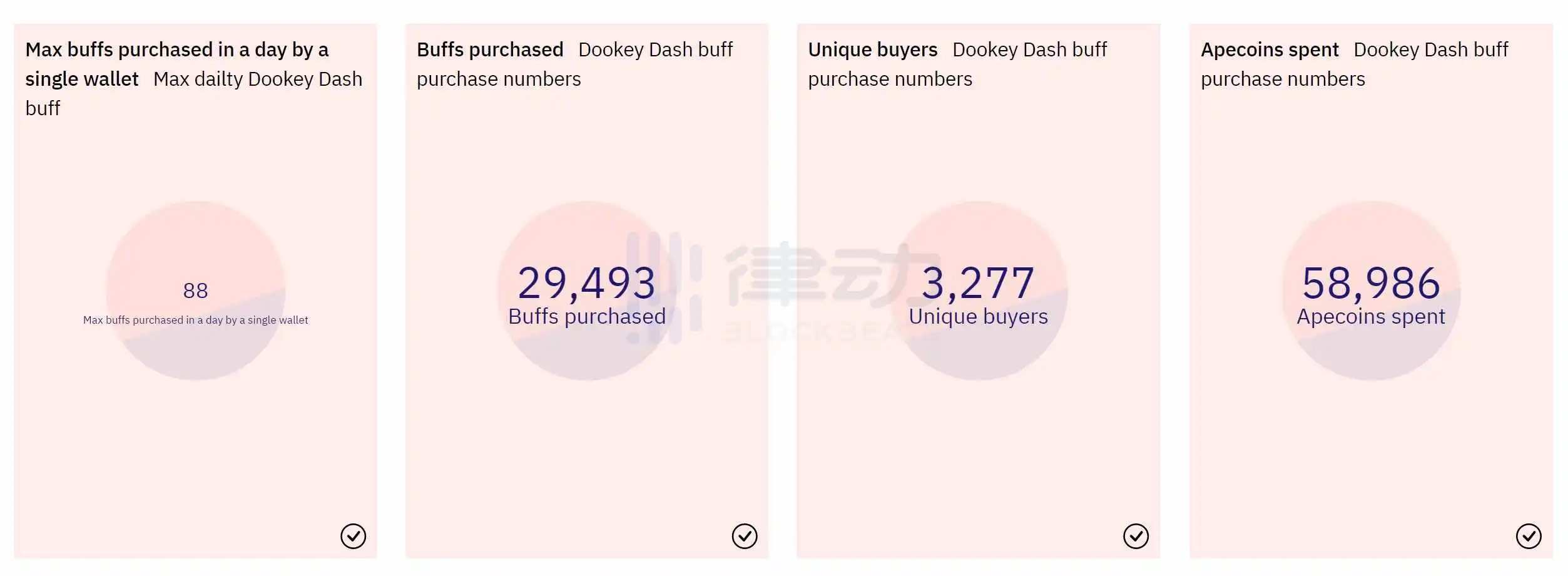This screenshot has width=1568, height=576.
Task: Click 'Max dailty Dookey Dash buff' subtitle
Action: coord(194,93)
